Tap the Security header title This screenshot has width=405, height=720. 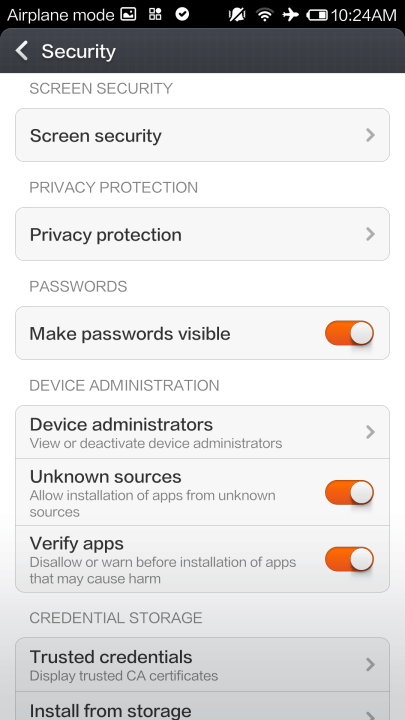tap(79, 51)
